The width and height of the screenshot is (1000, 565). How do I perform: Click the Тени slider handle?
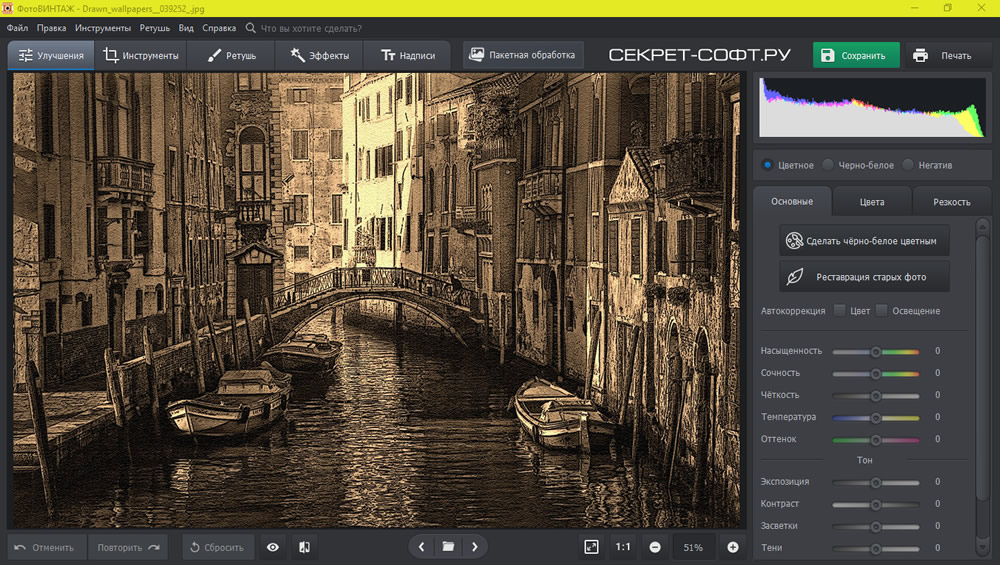click(x=876, y=548)
